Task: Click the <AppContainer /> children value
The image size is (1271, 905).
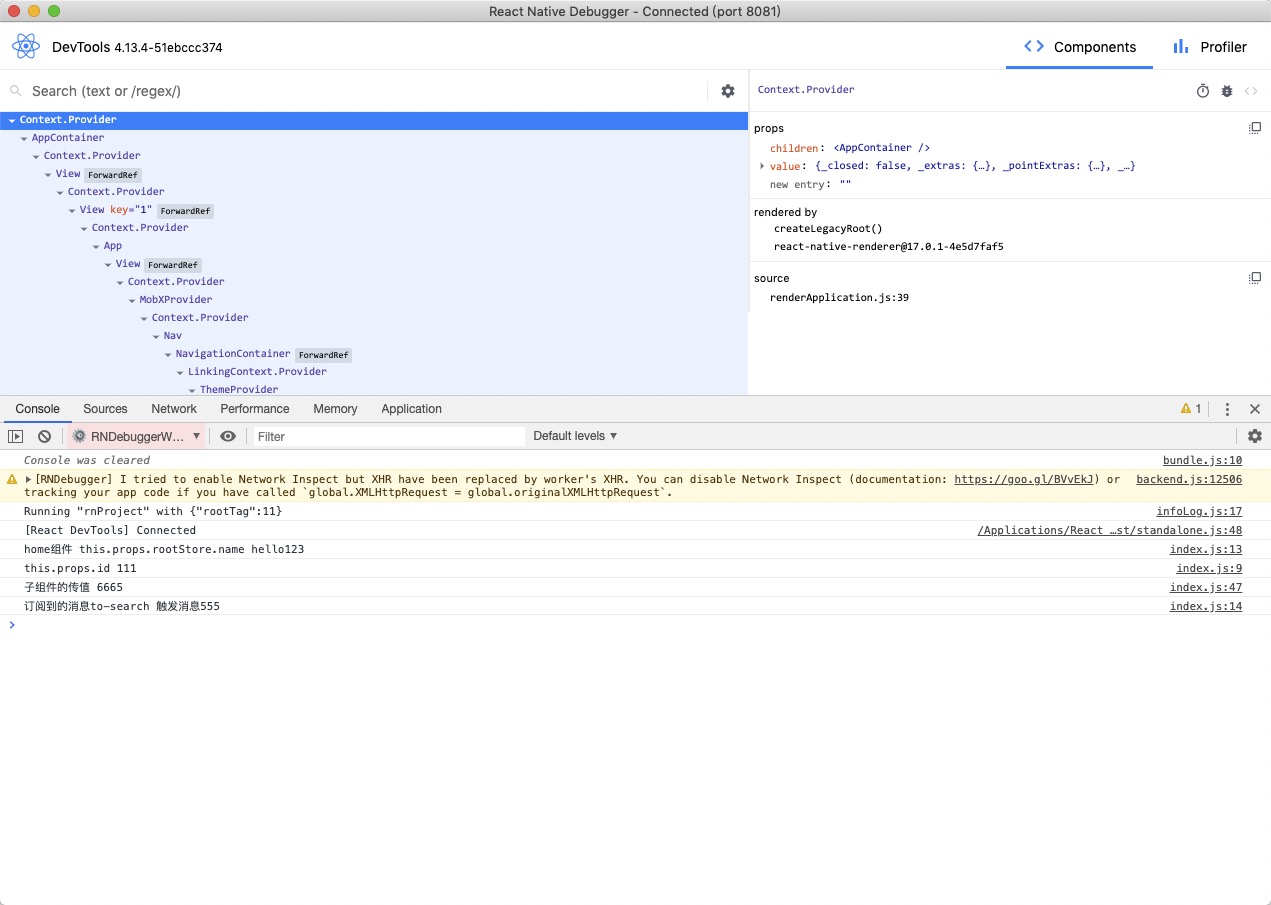Action: [x=881, y=148]
